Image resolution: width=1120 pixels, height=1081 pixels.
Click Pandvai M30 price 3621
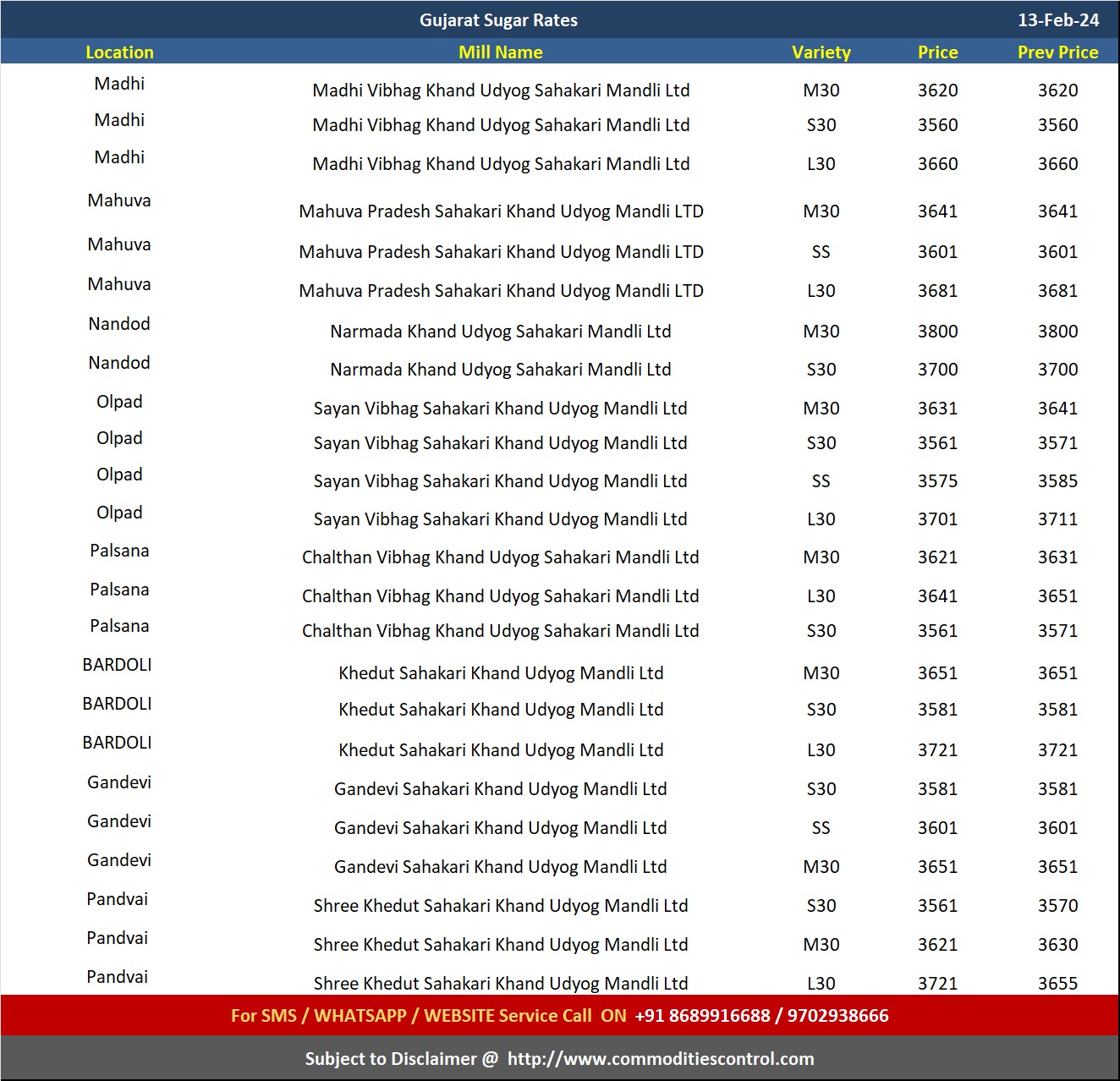click(x=938, y=945)
